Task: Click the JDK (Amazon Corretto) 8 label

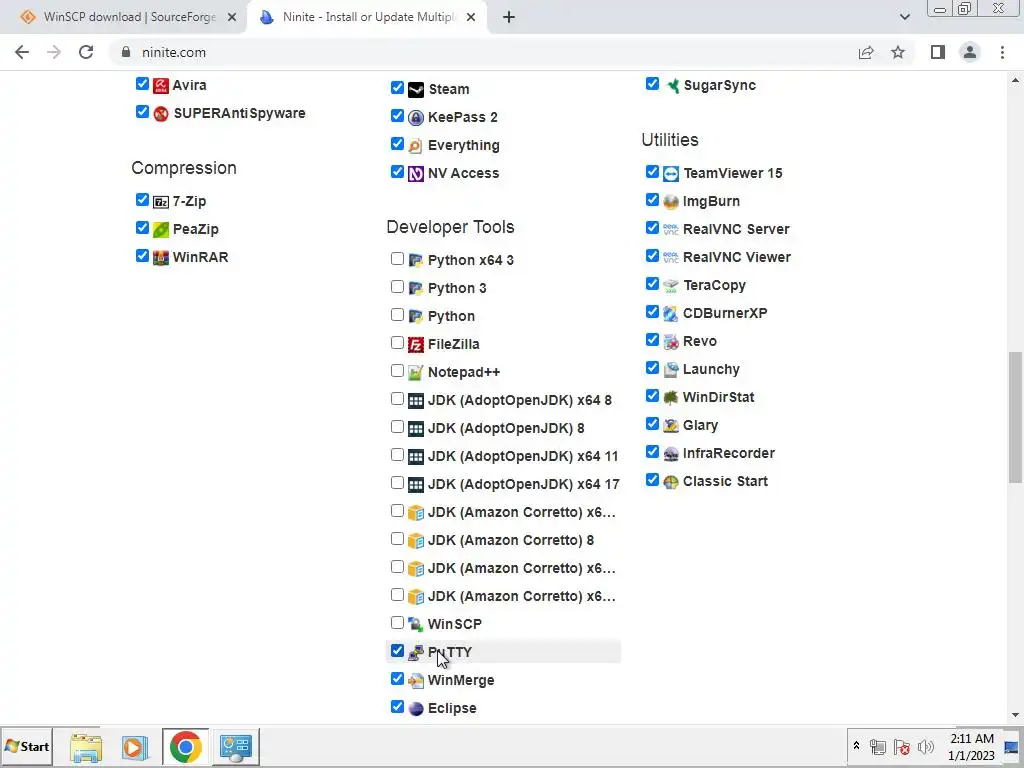Action: 511,540
